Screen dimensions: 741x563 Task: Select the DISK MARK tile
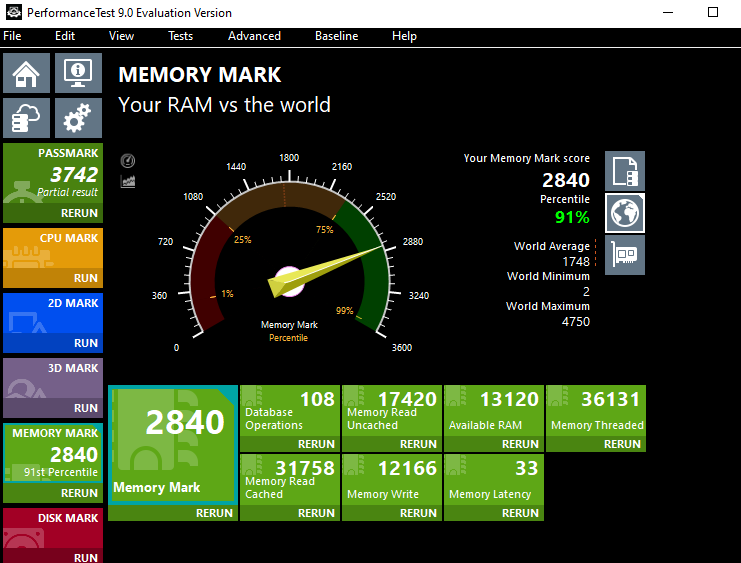(x=53, y=528)
